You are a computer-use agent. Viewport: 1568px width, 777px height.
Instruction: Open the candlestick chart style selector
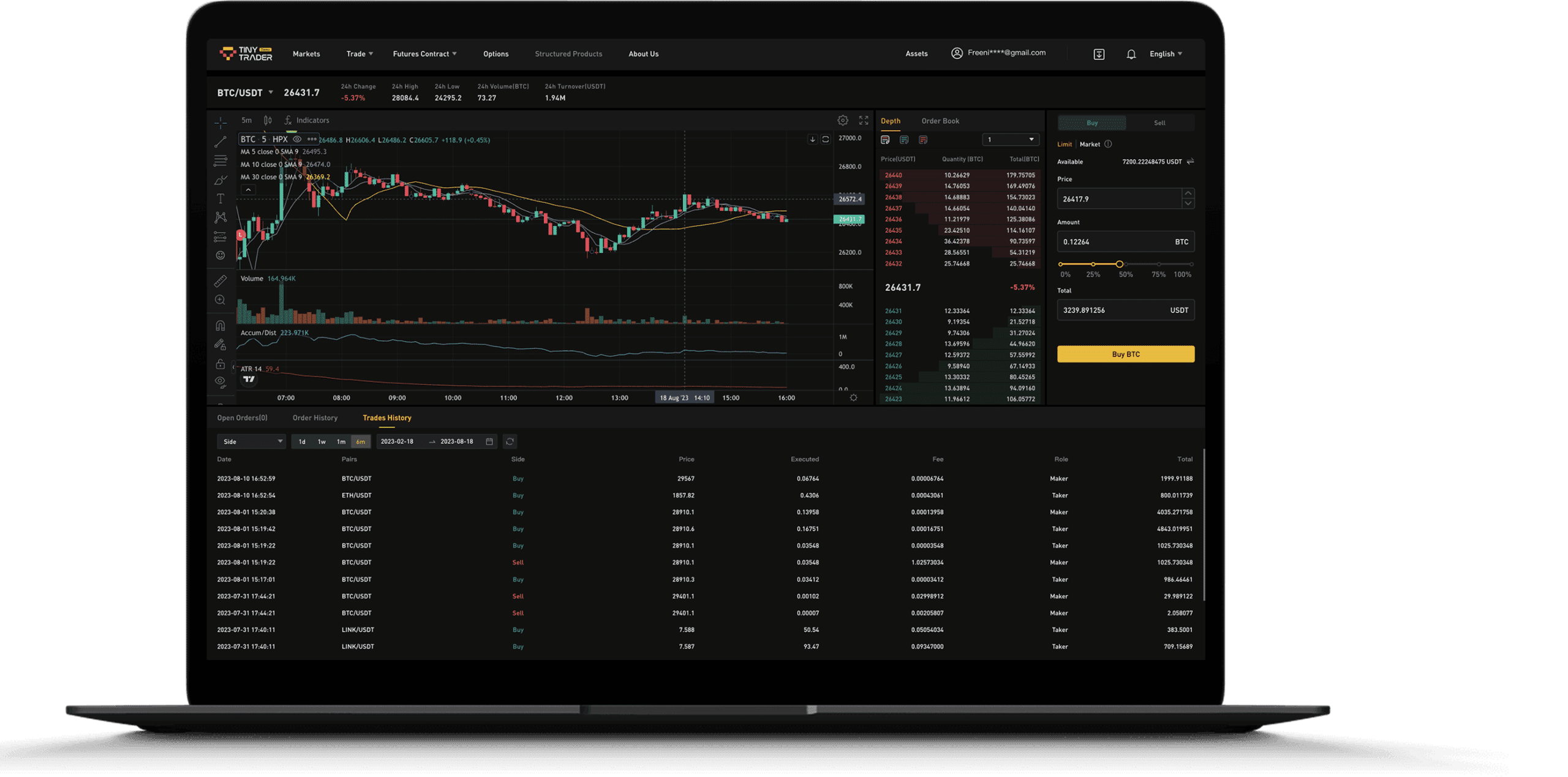[268, 121]
